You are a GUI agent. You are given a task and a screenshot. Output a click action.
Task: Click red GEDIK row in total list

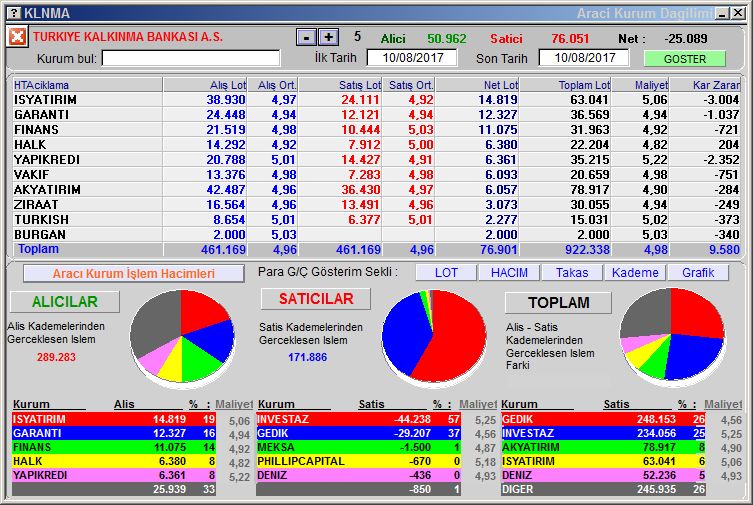click(603, 419)
